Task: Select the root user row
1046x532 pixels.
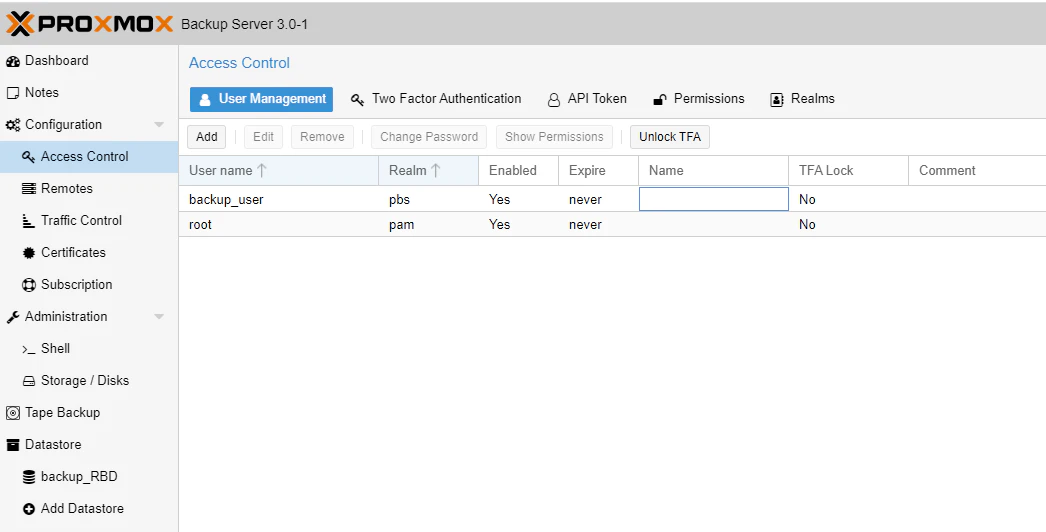Action: (612, 224)
